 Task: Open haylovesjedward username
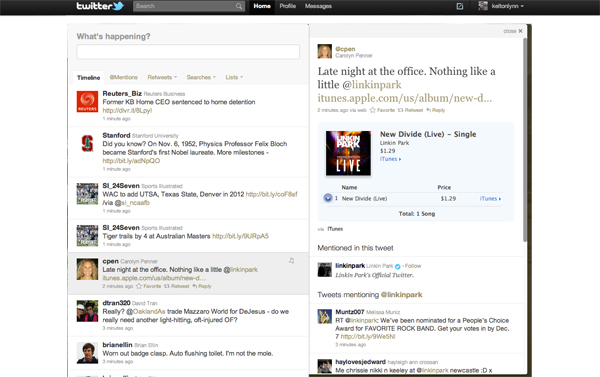(360, 362)
